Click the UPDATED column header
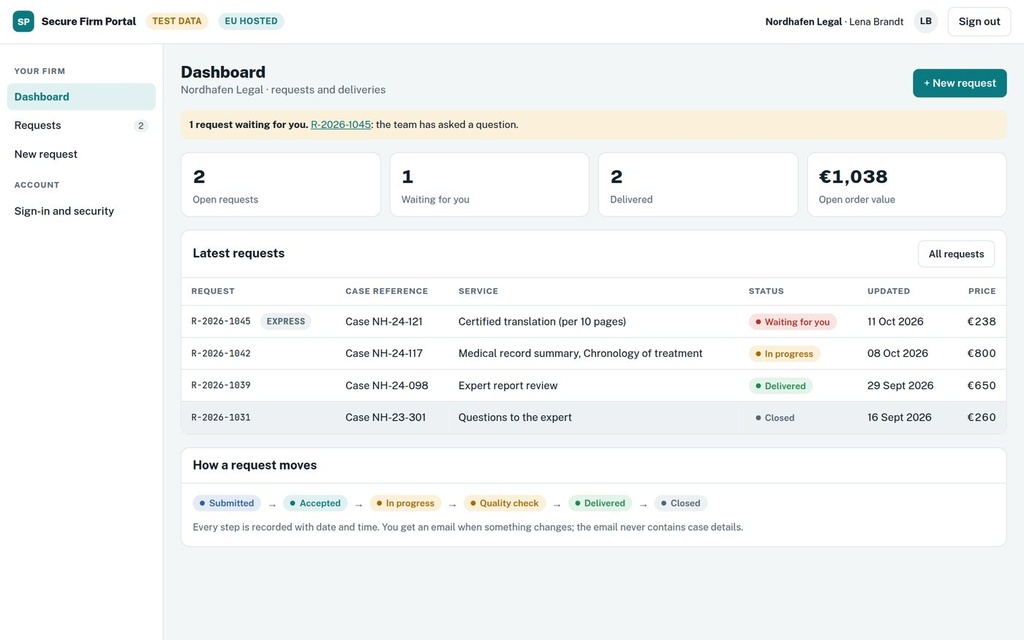The height and width of the screenshot is (640, 1024). tap(888, 291)
